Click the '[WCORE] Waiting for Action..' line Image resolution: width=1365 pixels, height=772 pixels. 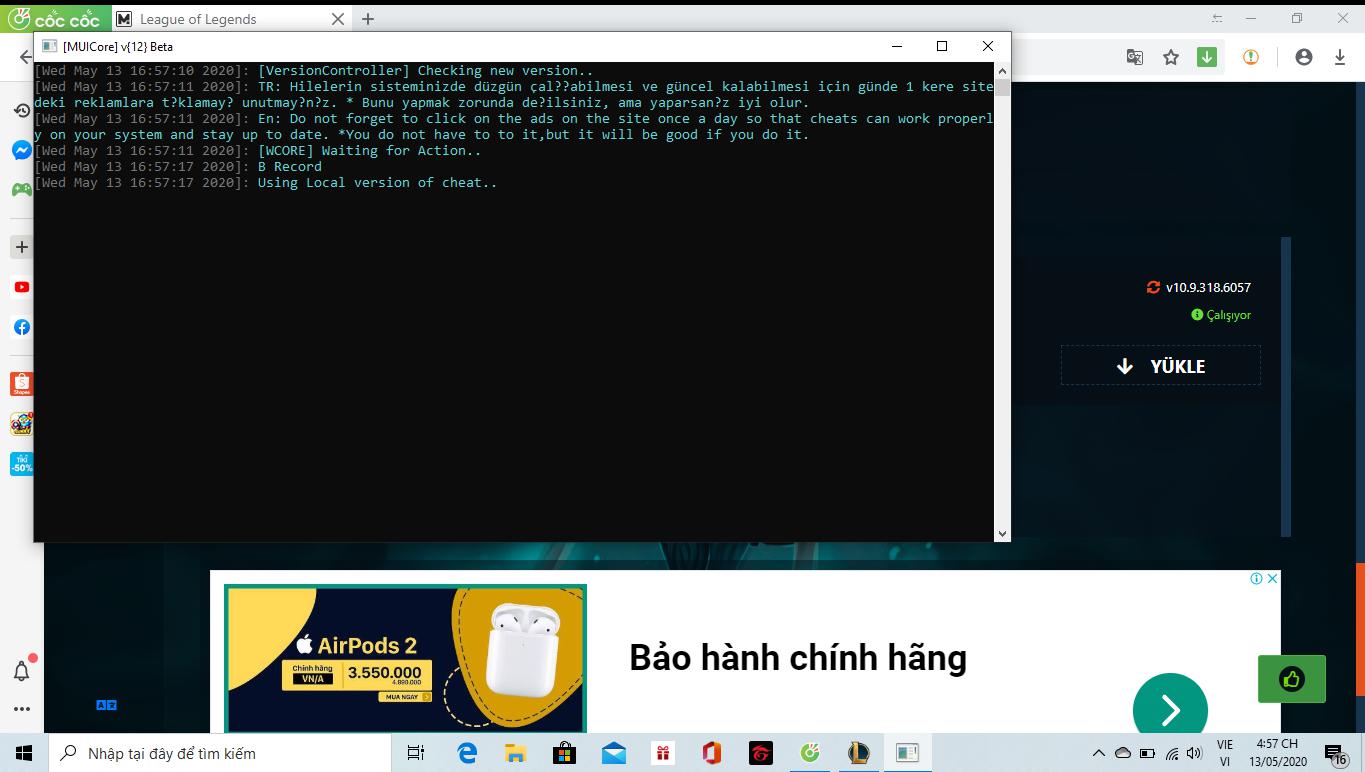pos(369,151)
